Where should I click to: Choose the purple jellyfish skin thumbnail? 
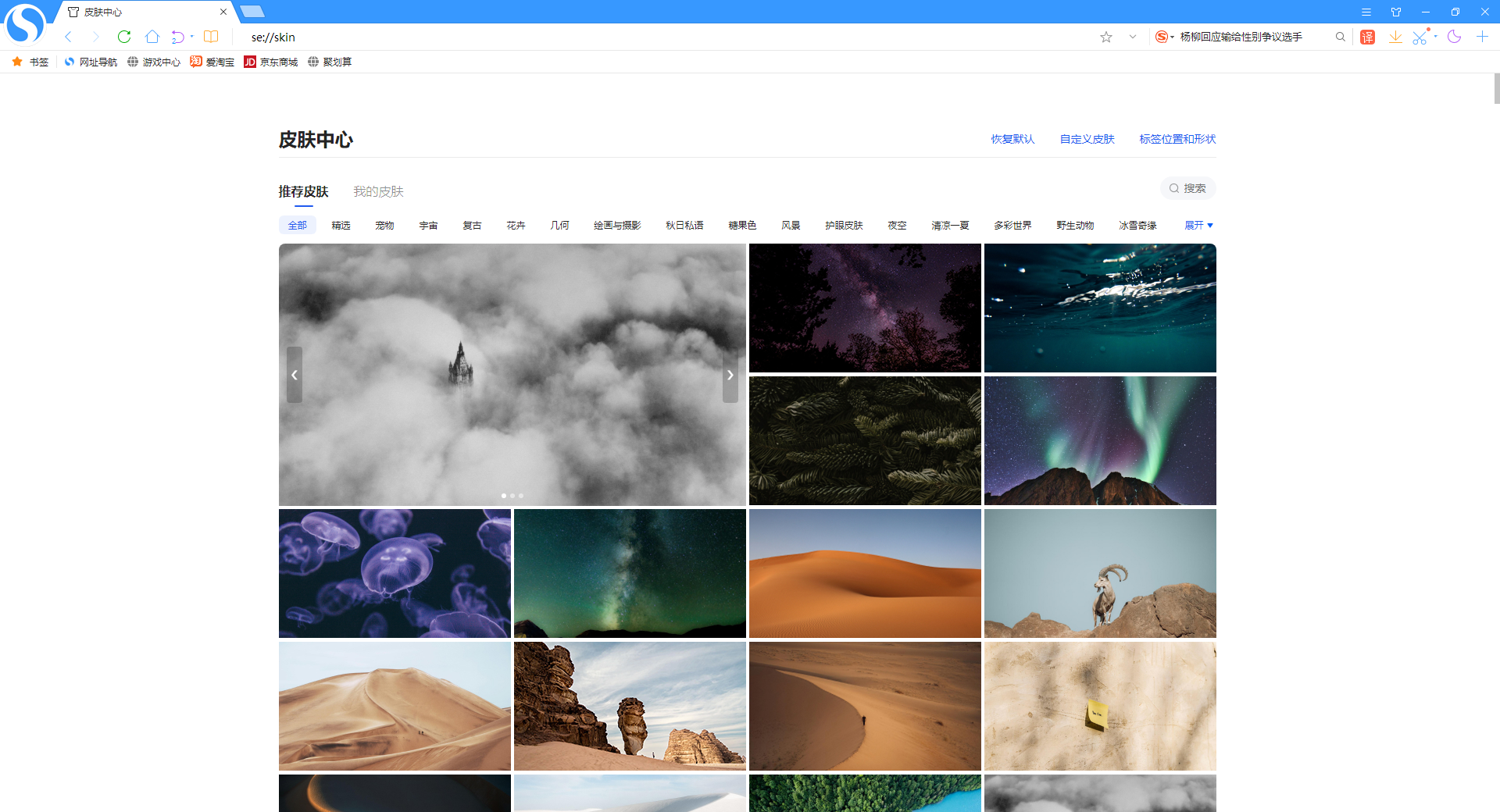click(x=395, y=573)
